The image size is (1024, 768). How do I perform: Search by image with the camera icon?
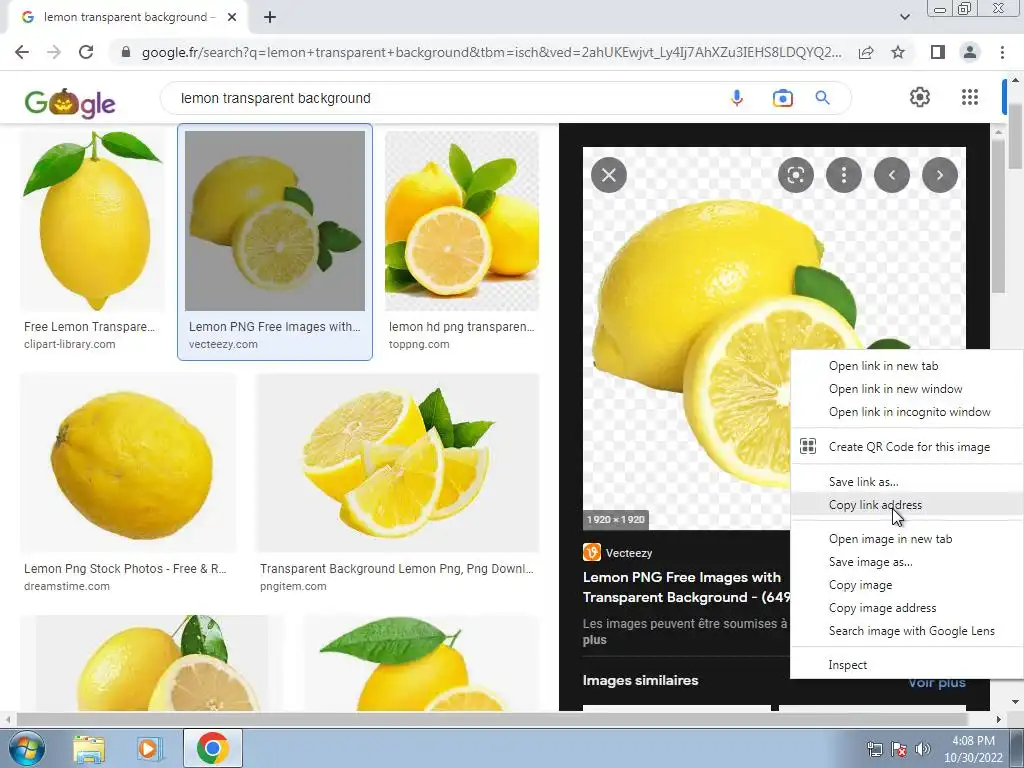tap(782, 98)
